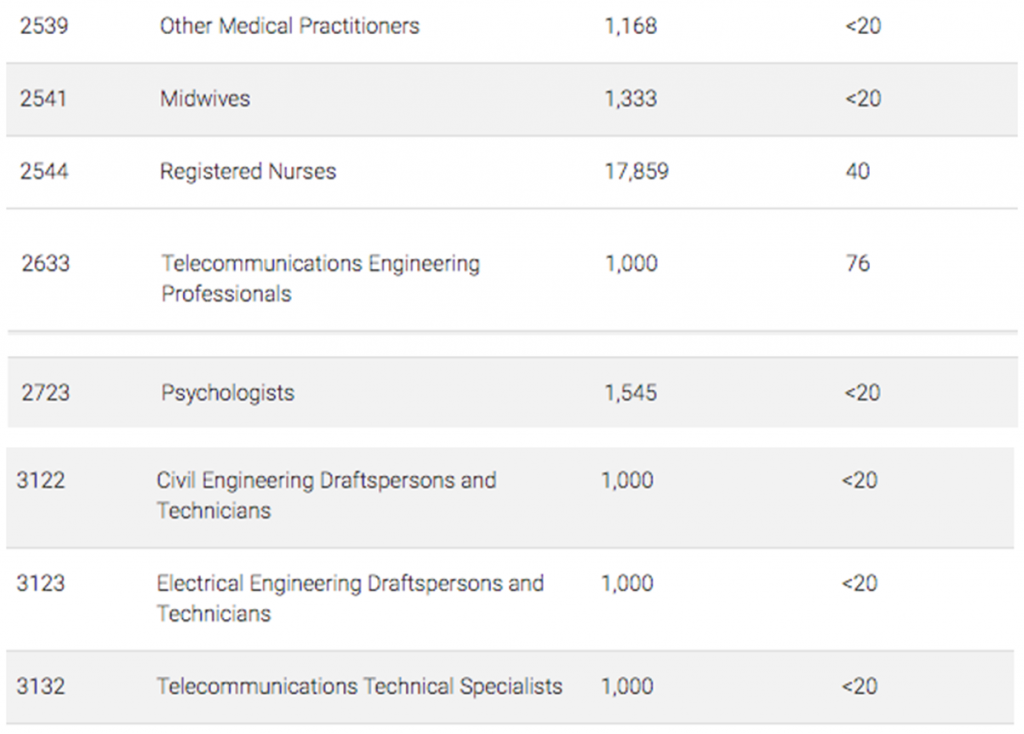Select the Registered Nurses entry
The image size is (1024, 734).
[x=247, y=172]
